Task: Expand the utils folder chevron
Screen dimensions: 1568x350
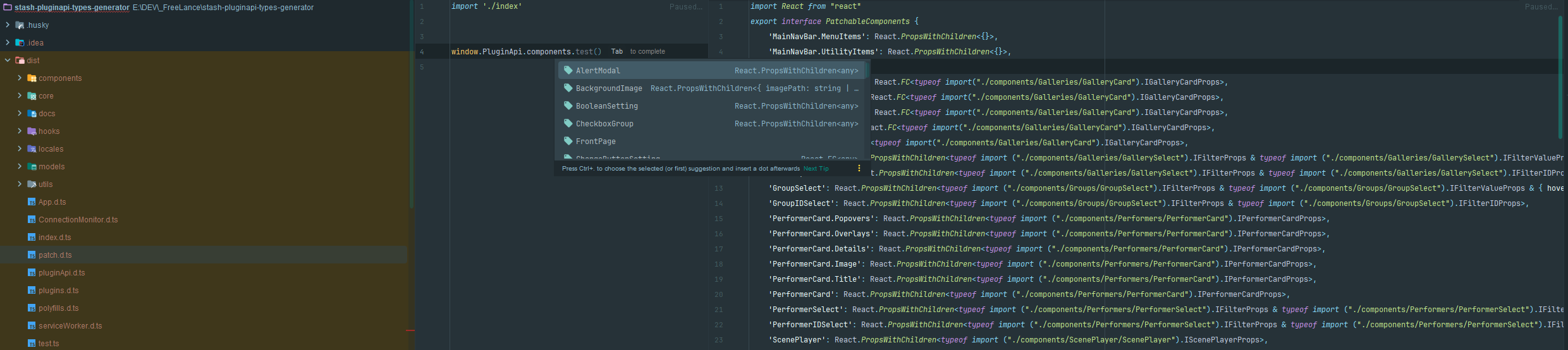Action: pyautogui.click(x=20, y=184)
